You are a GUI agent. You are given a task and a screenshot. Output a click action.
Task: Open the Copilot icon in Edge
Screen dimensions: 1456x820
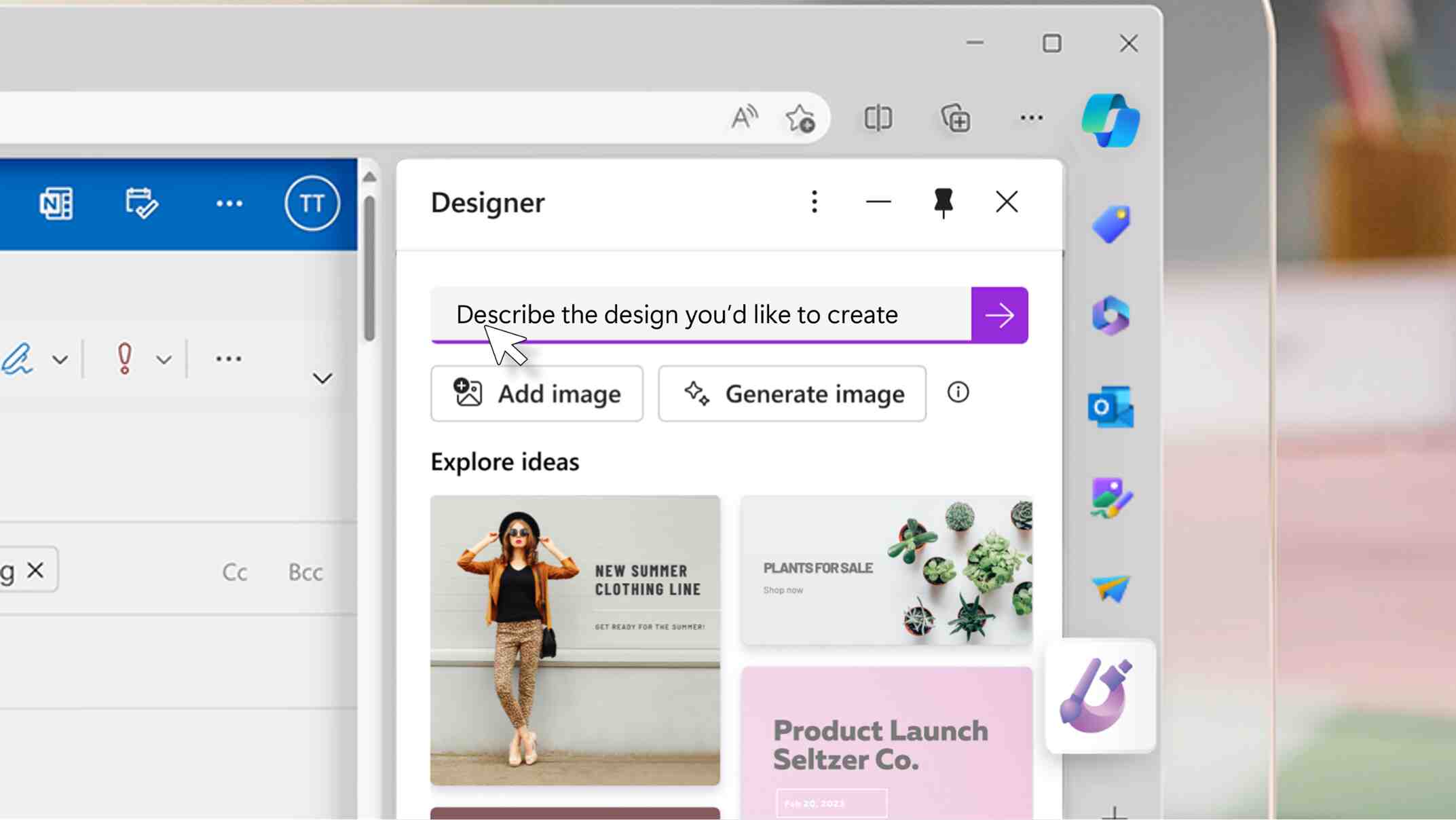(1110, 120)
